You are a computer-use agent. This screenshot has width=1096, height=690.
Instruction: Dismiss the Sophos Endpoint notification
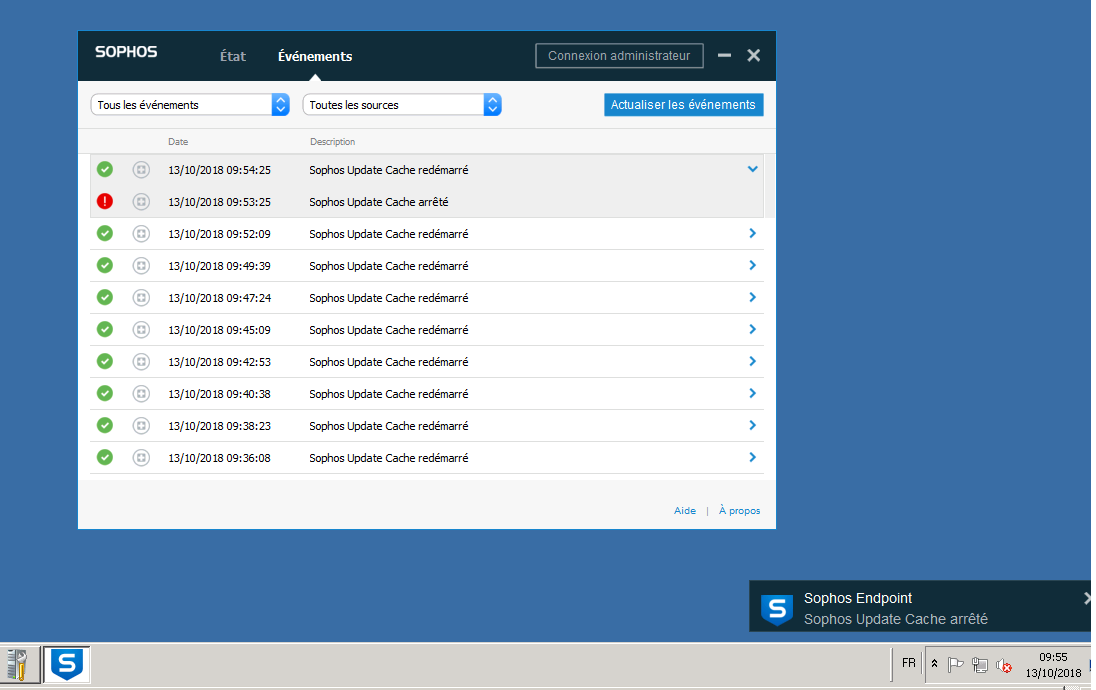click(1088, 598)
